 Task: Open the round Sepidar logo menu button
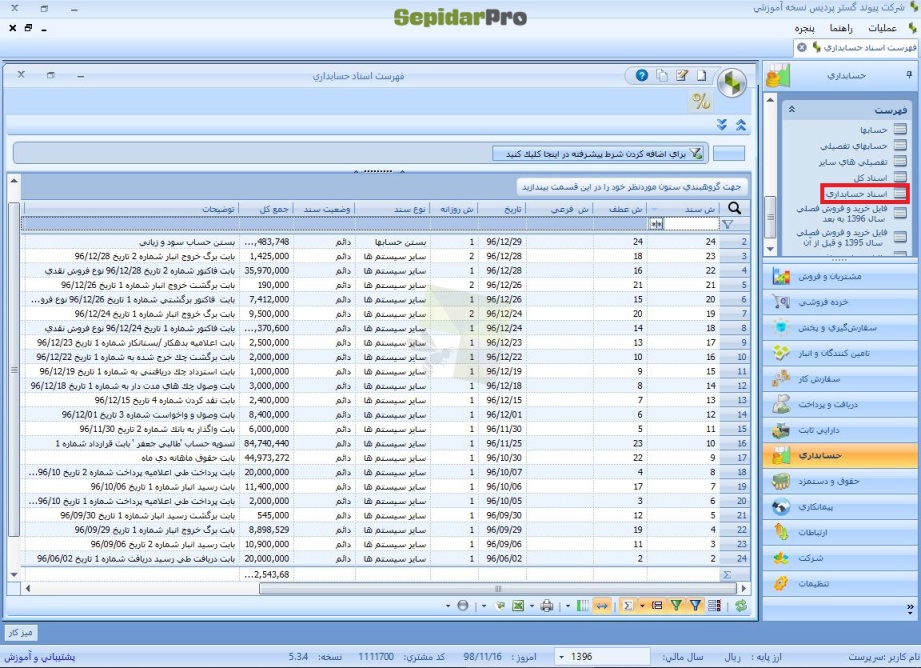(x=732, y=83)
